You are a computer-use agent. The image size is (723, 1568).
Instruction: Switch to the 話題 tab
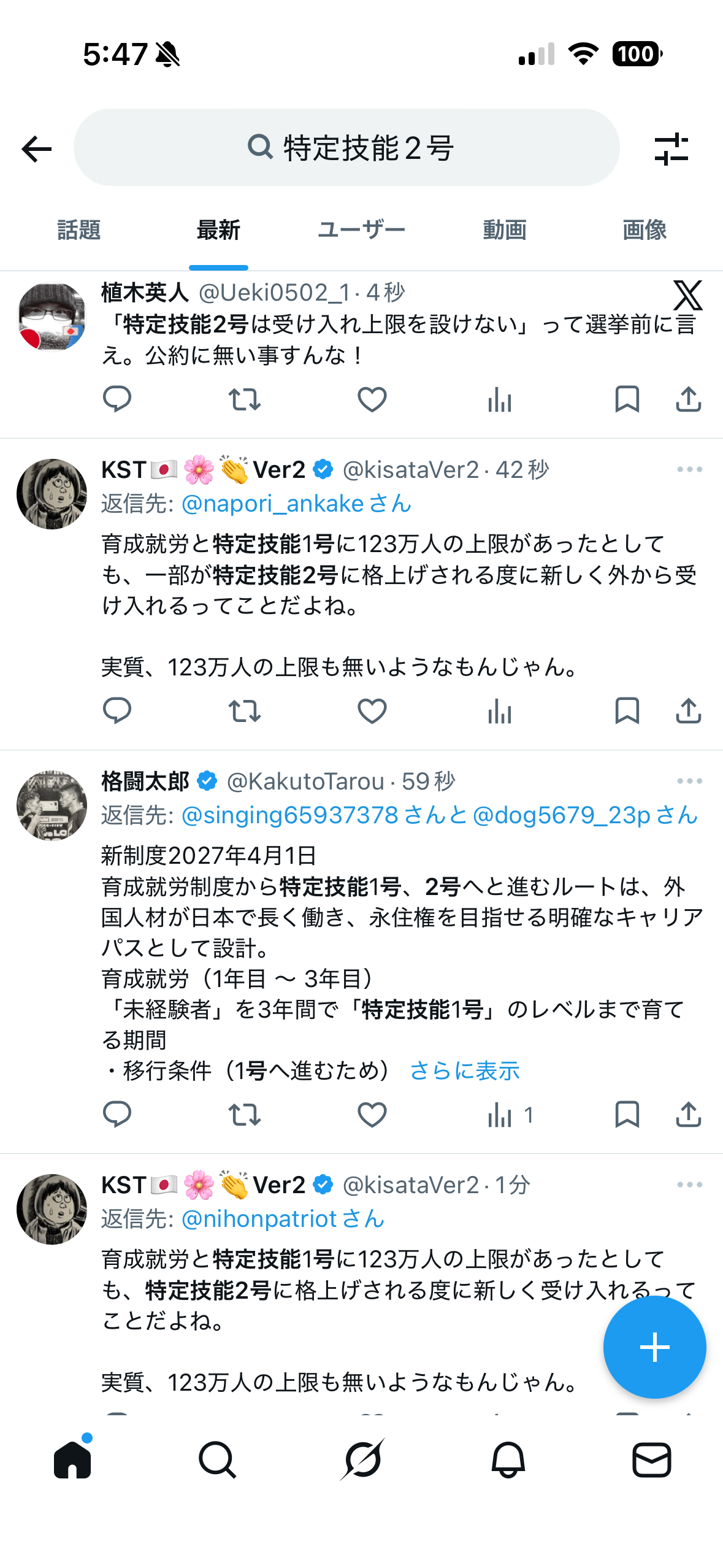(x=78, y=230)
